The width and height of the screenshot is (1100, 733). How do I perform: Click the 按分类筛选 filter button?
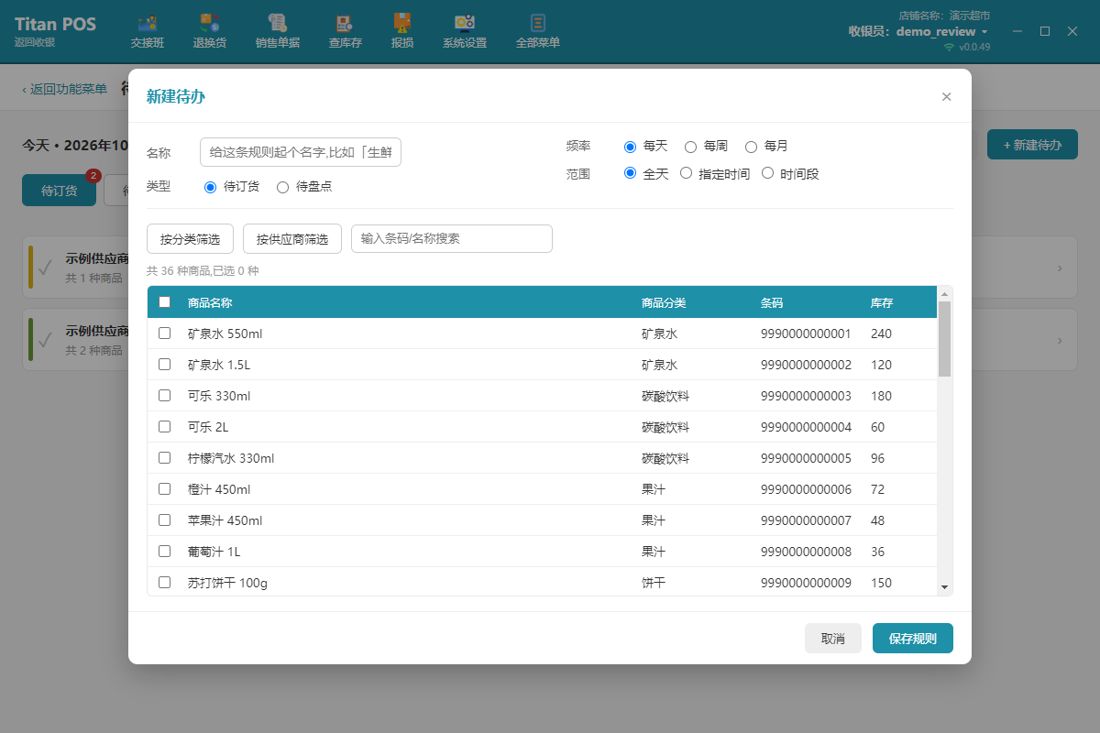pyautogui.click(x=190, y=239)
